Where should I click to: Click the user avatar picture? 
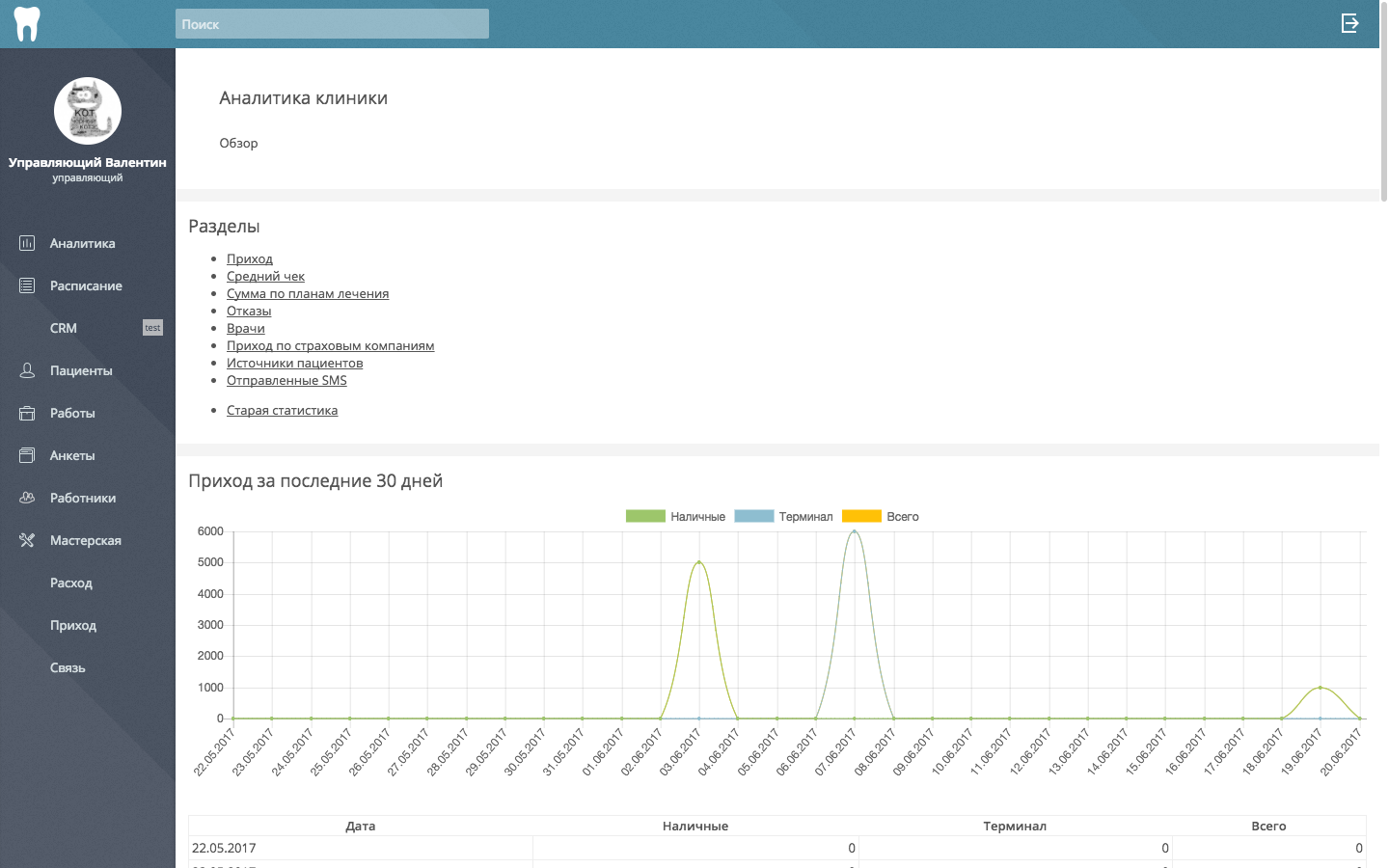coord(88,111)
